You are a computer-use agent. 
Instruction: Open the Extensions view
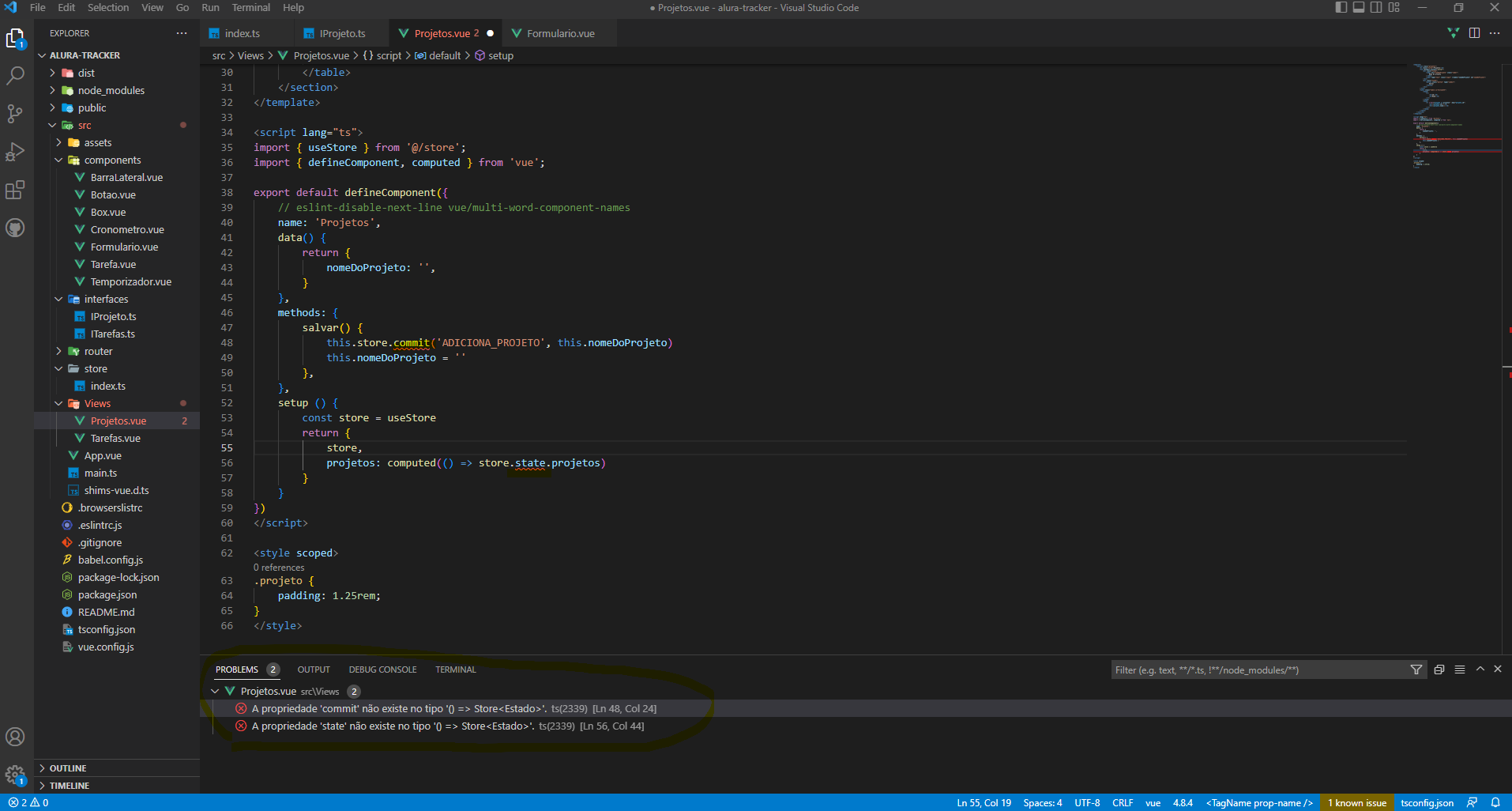[x=16, y=190]
